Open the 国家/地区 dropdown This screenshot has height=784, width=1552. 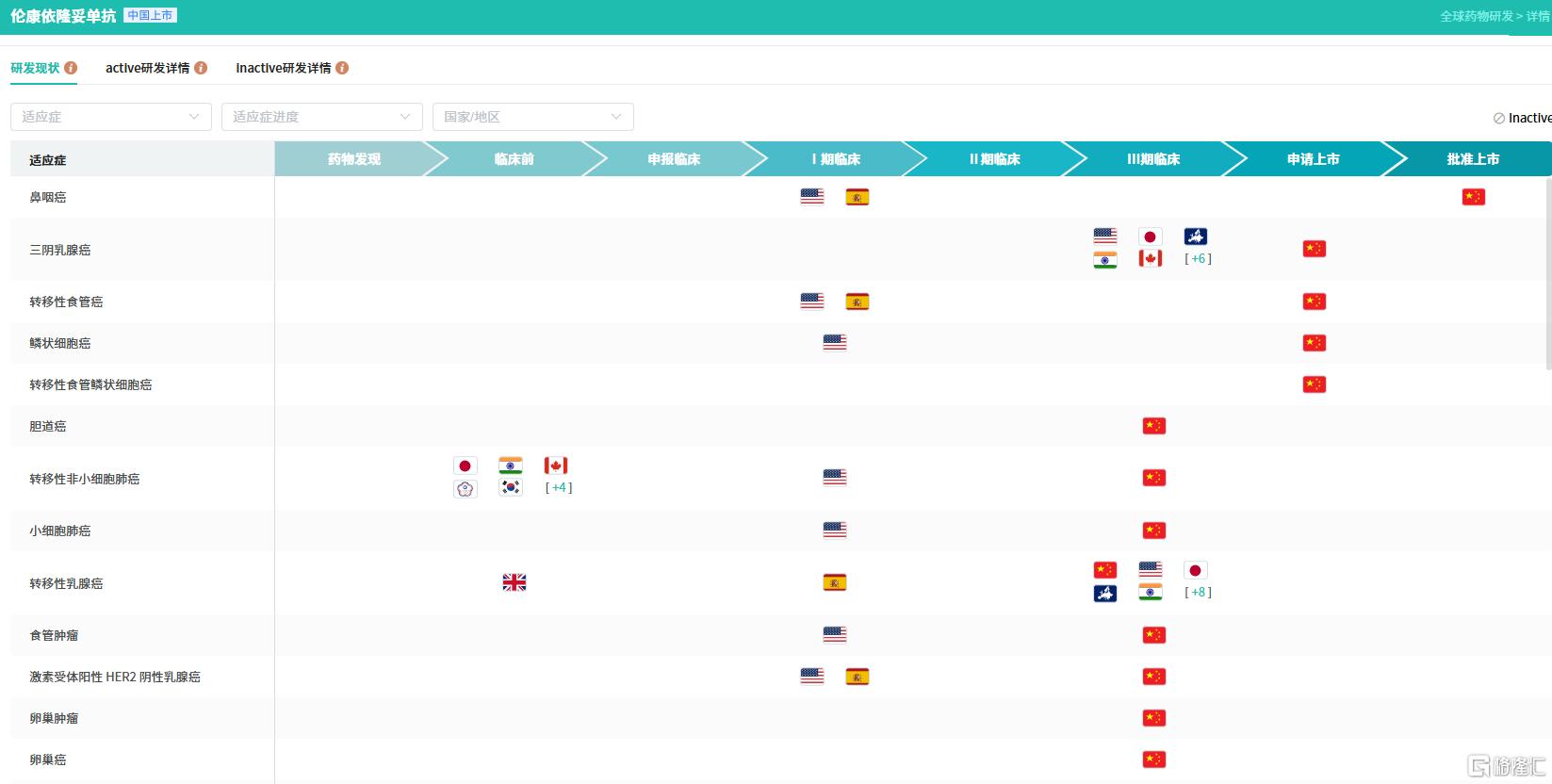coord(533,117)
